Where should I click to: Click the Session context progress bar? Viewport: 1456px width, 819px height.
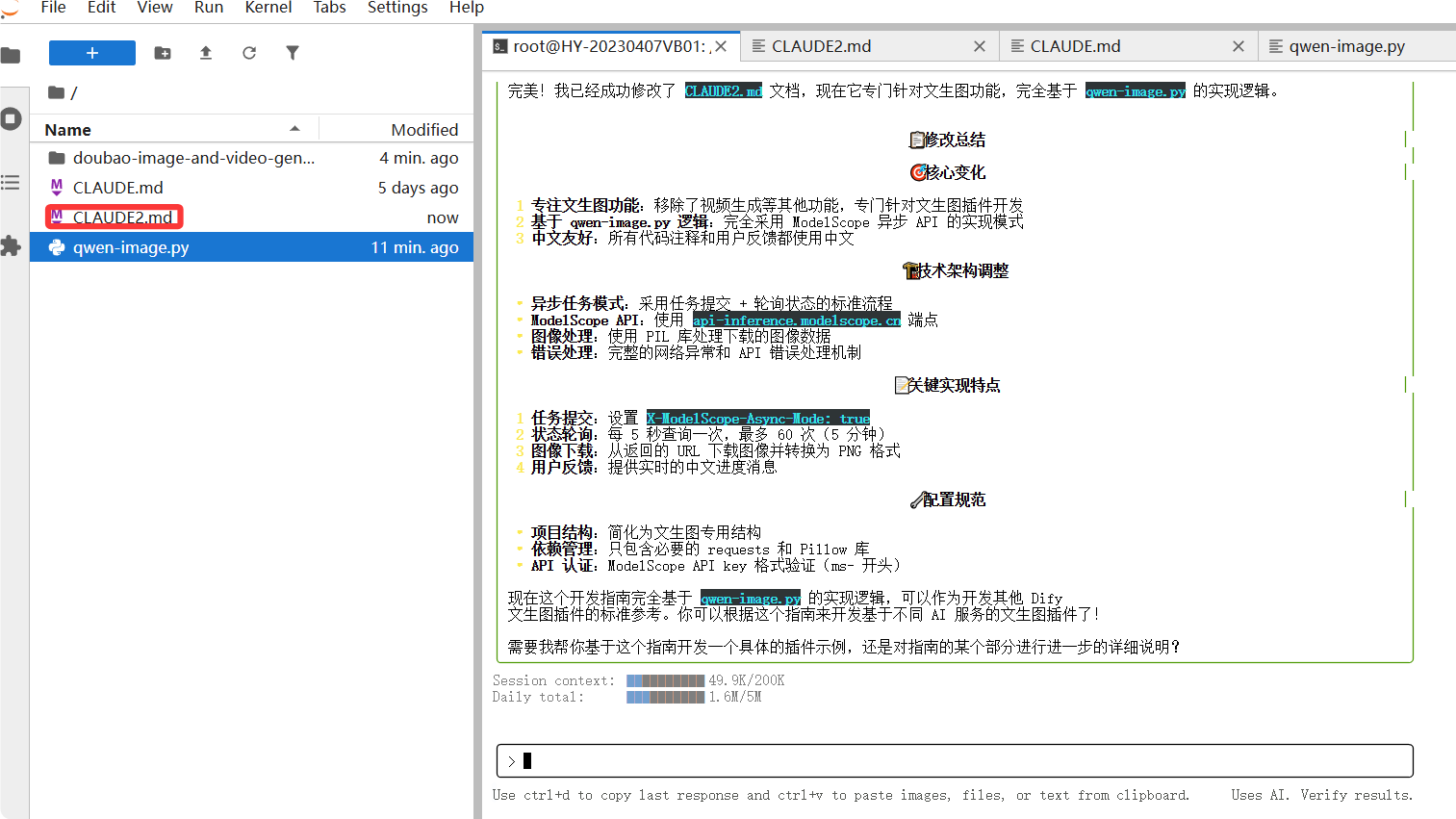664,680
